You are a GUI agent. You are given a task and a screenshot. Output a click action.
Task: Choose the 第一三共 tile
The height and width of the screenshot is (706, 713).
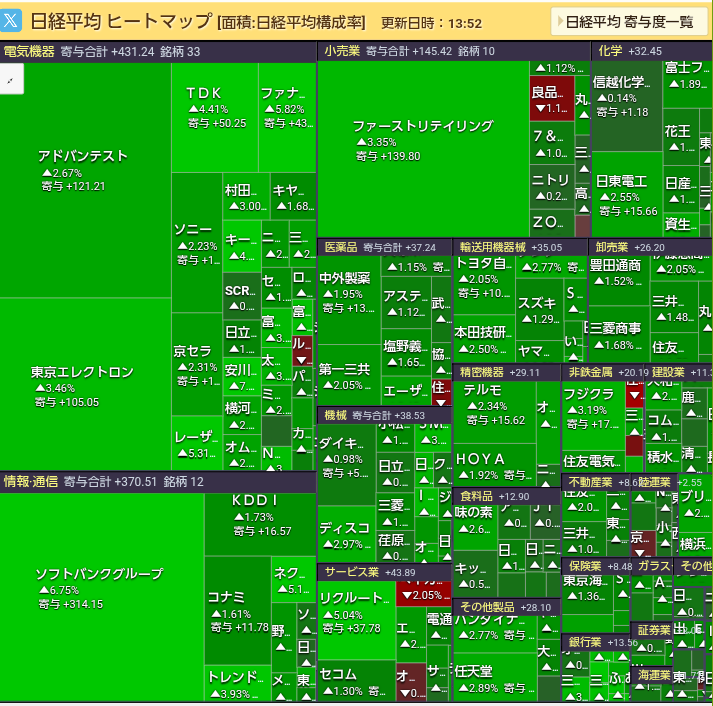tap(348, 376)
